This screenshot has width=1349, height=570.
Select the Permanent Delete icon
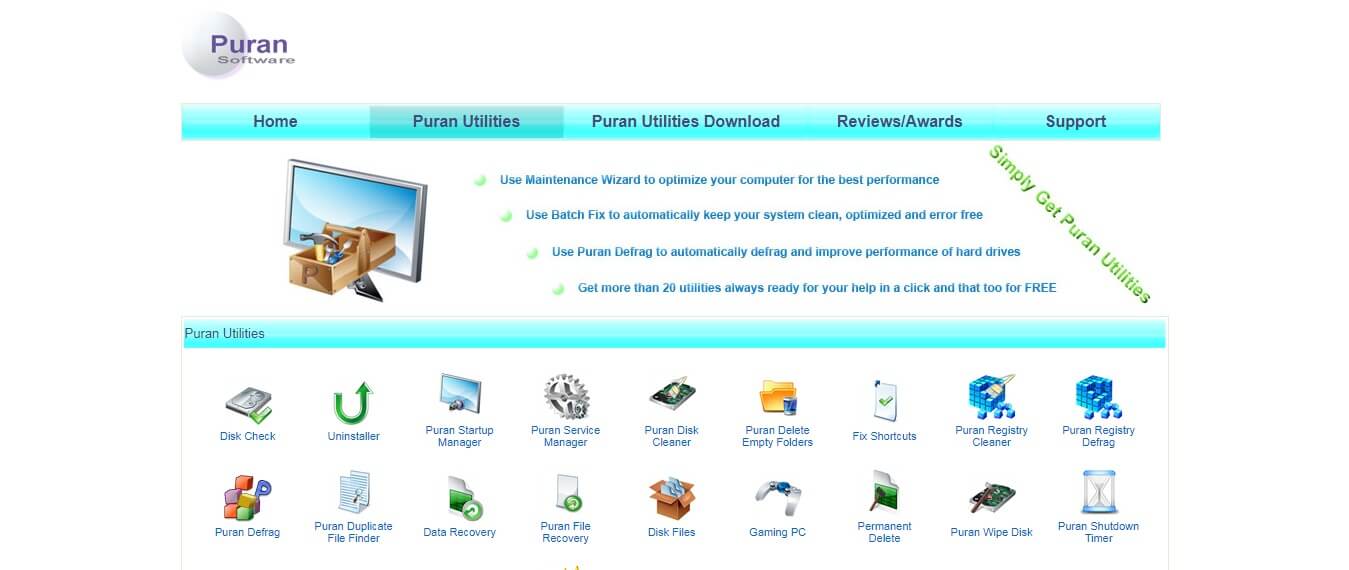pos(885,492)
